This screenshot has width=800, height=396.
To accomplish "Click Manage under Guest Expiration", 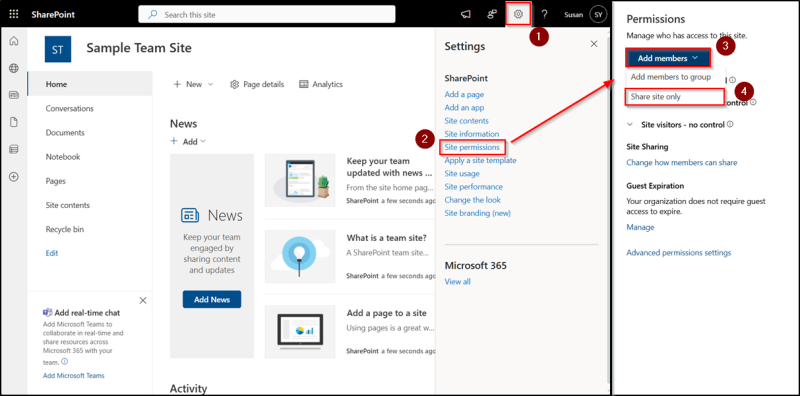I will click(x=640, y=227).
